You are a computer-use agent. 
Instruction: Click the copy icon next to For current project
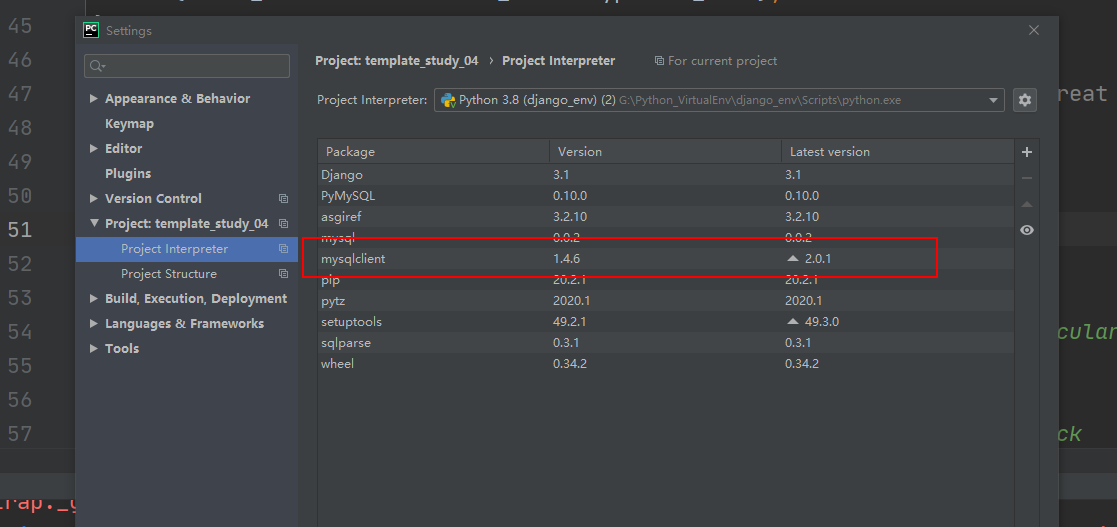pos(659,61)
